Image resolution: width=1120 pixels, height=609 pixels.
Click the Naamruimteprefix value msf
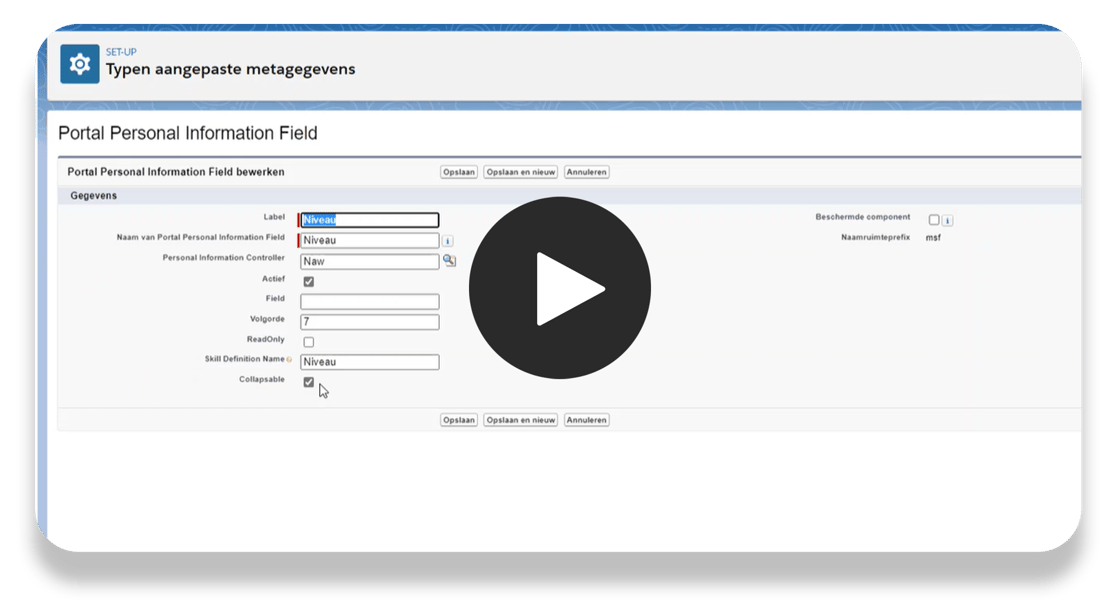pyautogui.click(x=933, y=238)
